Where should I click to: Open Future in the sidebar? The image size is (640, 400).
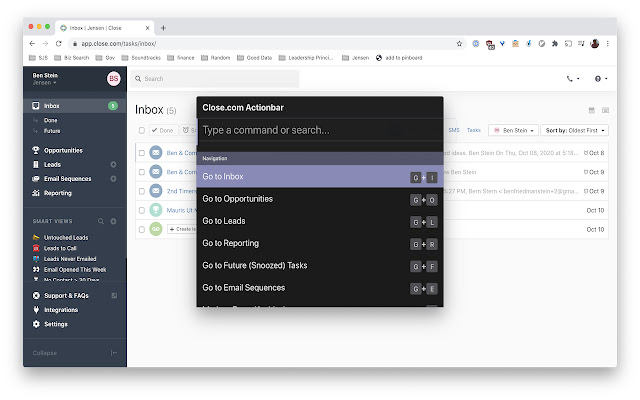[52, 131]
